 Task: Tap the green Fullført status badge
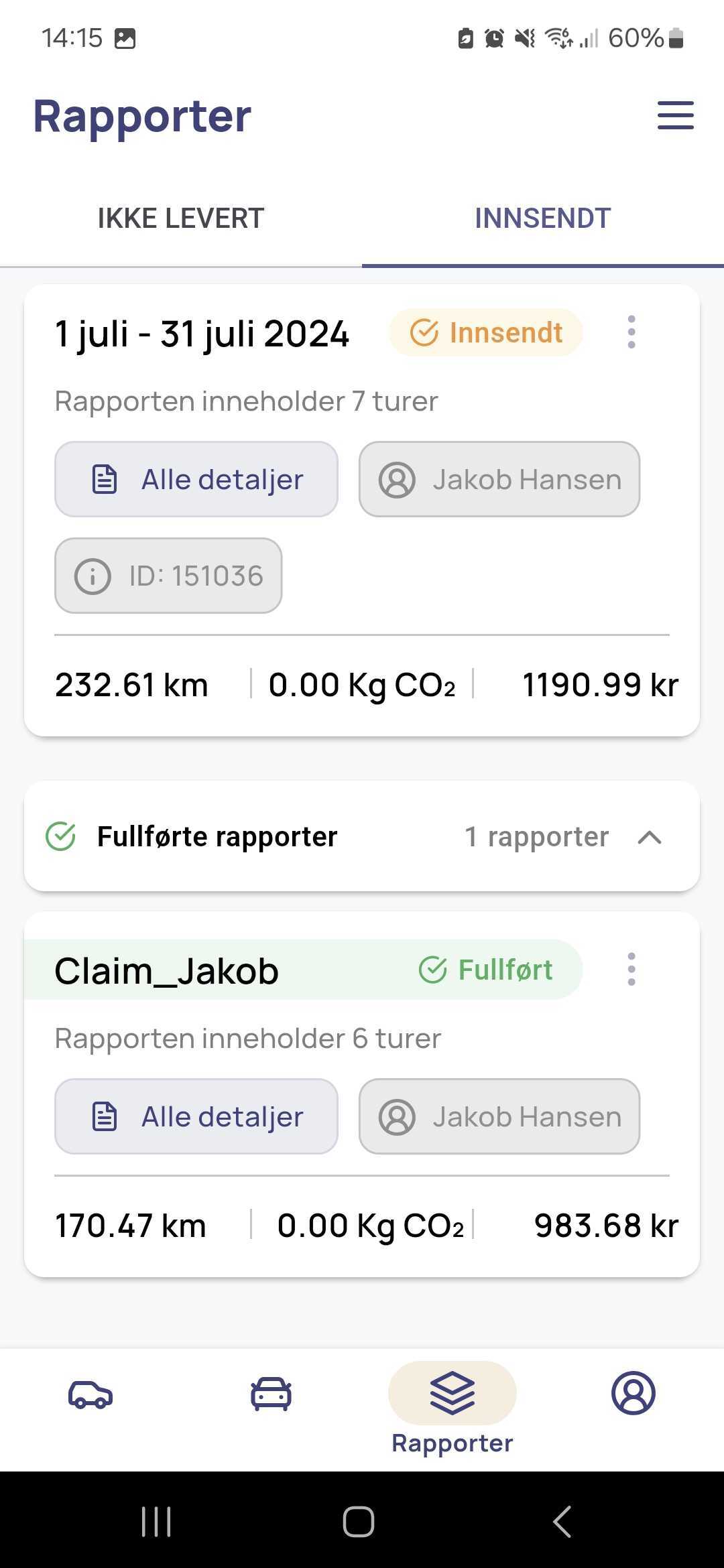click(486, 970)
